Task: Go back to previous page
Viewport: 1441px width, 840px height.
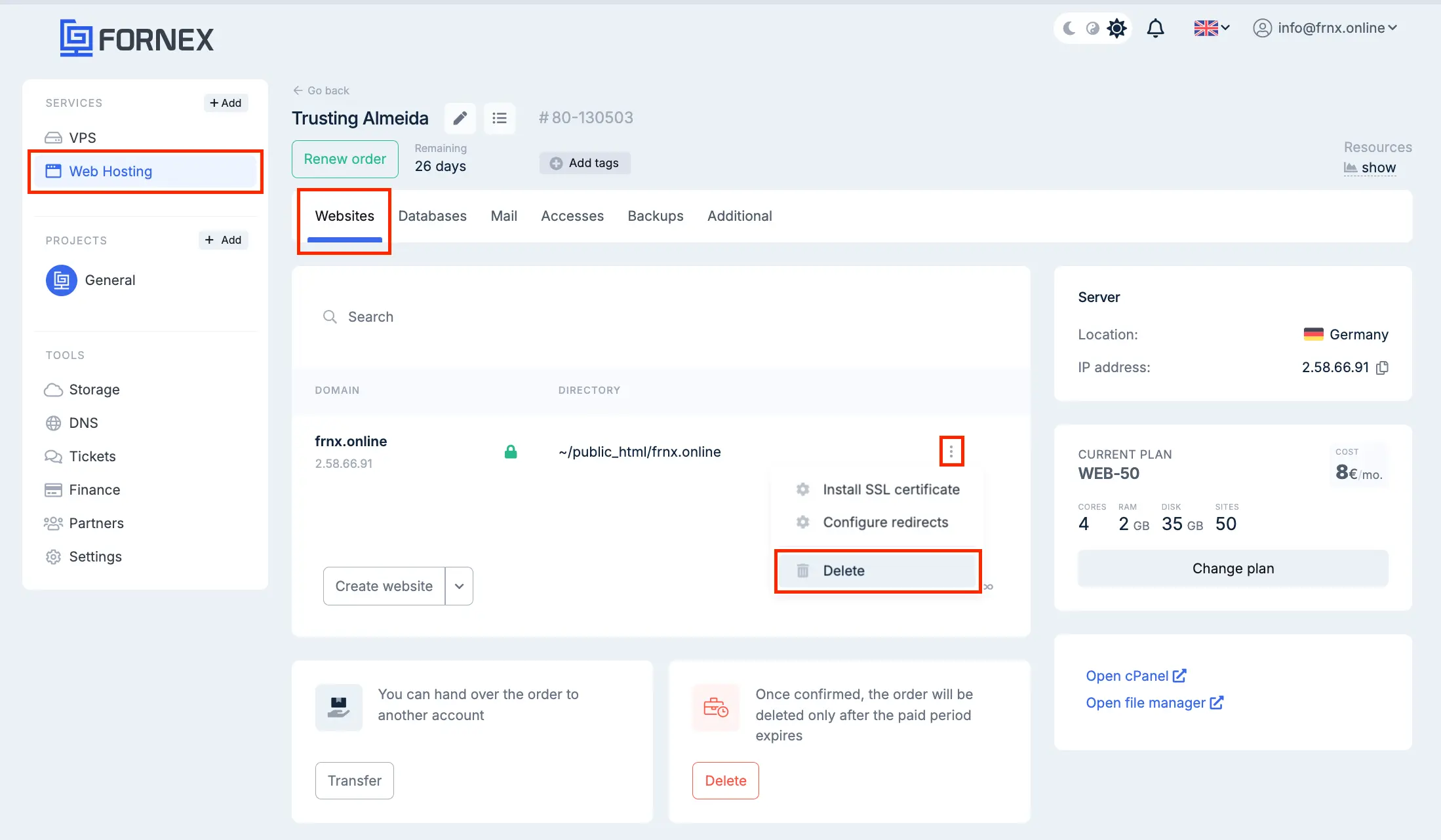Action: click(321, 90)
